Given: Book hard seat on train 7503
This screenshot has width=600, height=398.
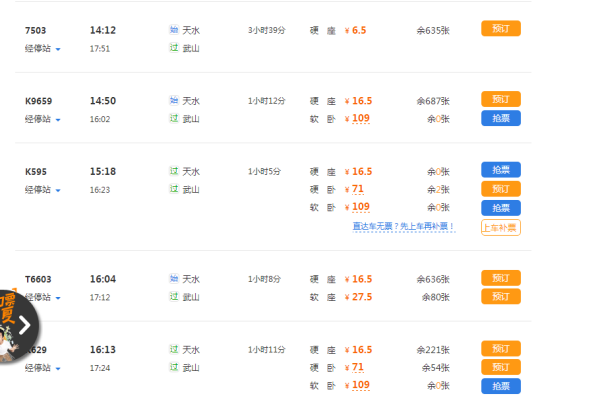Looking at the screenshot, I should click(x=501, y=29).
